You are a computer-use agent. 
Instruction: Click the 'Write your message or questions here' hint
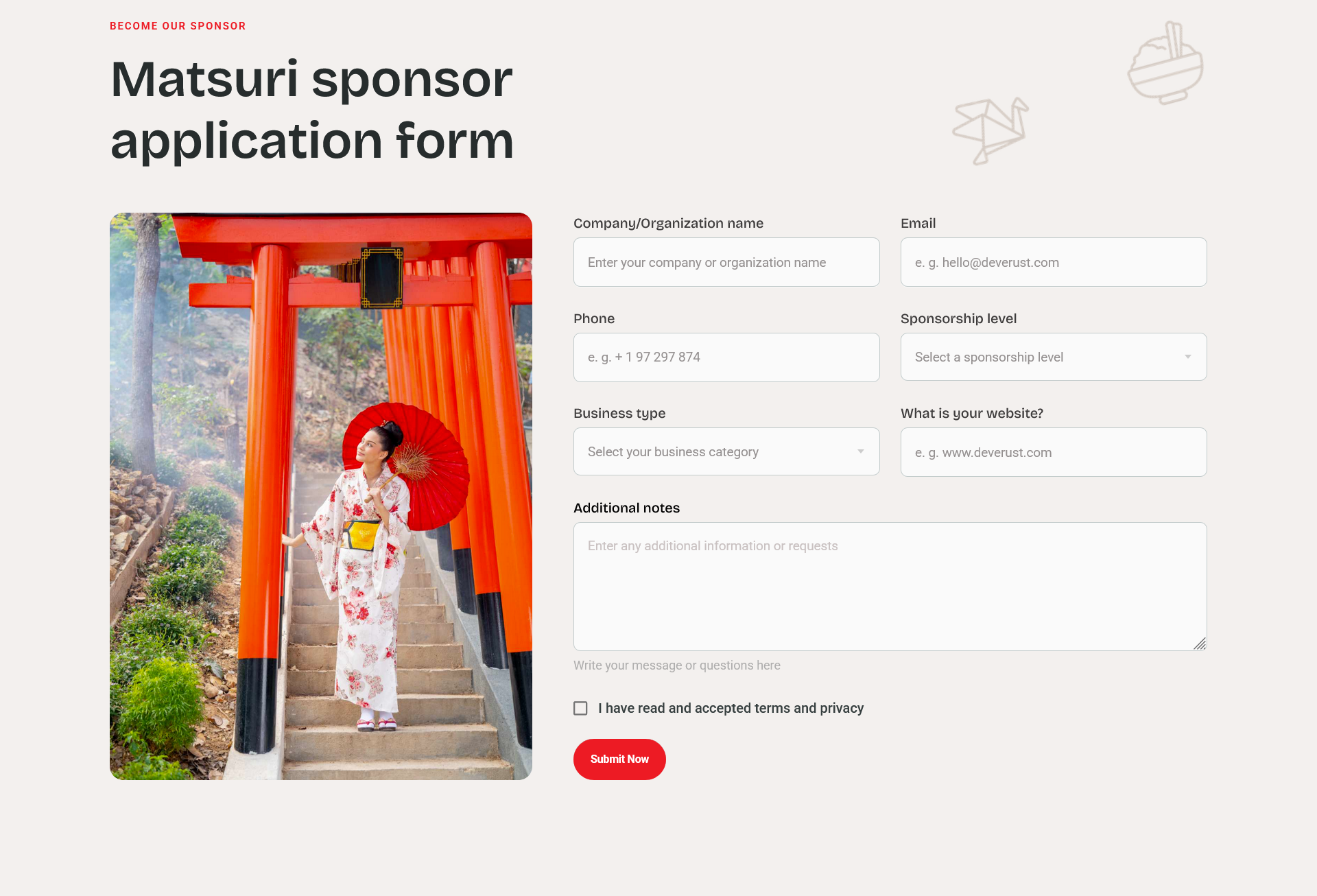tap(677, 665)
